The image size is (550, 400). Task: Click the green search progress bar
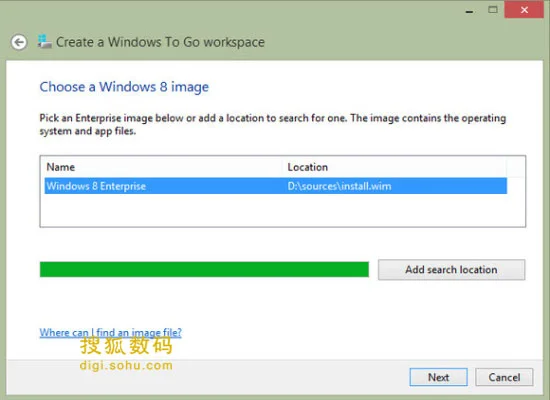(204, 269)
